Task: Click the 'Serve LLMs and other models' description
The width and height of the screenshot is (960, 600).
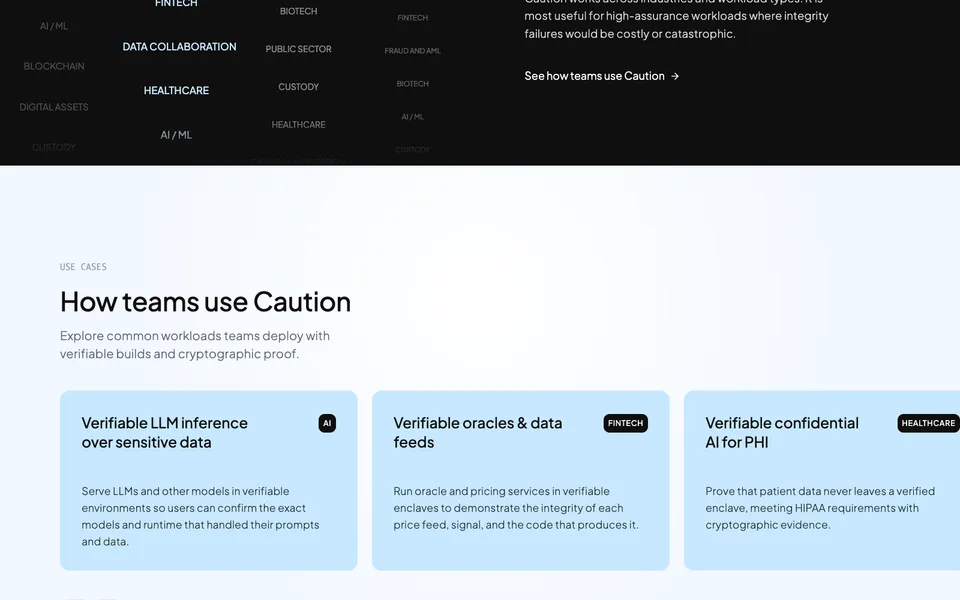Action: (200, 516)
